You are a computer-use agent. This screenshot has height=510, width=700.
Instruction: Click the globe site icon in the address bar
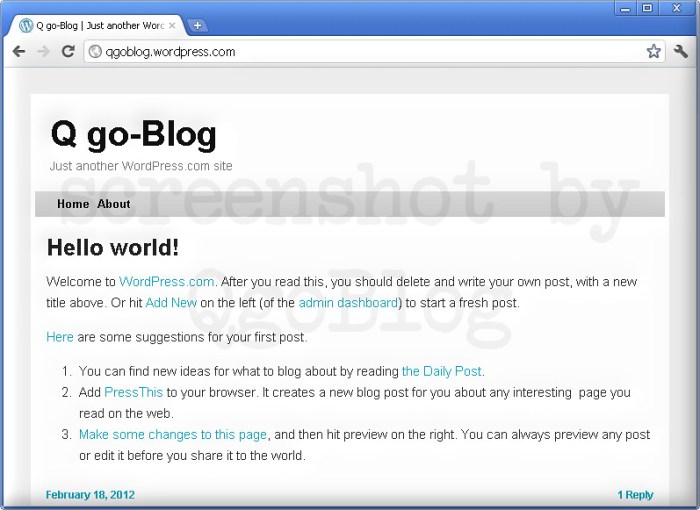pyautogui.click(x=95, y=52)
